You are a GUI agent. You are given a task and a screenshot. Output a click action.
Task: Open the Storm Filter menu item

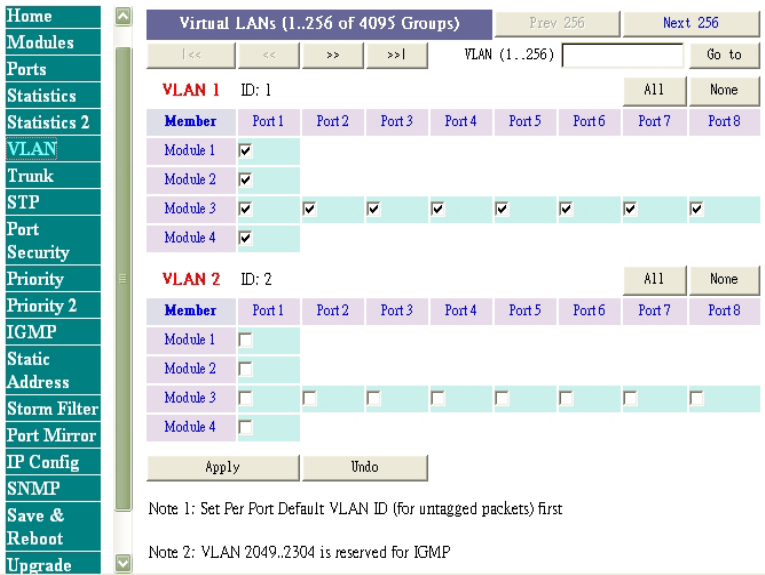point(53,408)
